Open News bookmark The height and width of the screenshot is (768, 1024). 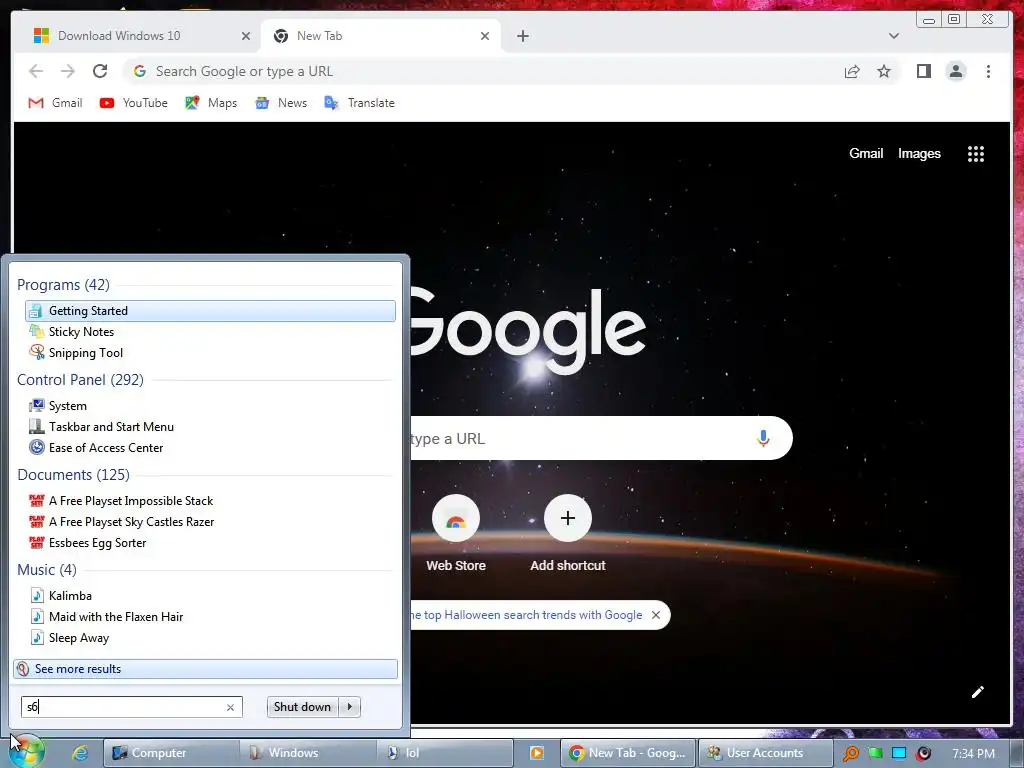281,103
